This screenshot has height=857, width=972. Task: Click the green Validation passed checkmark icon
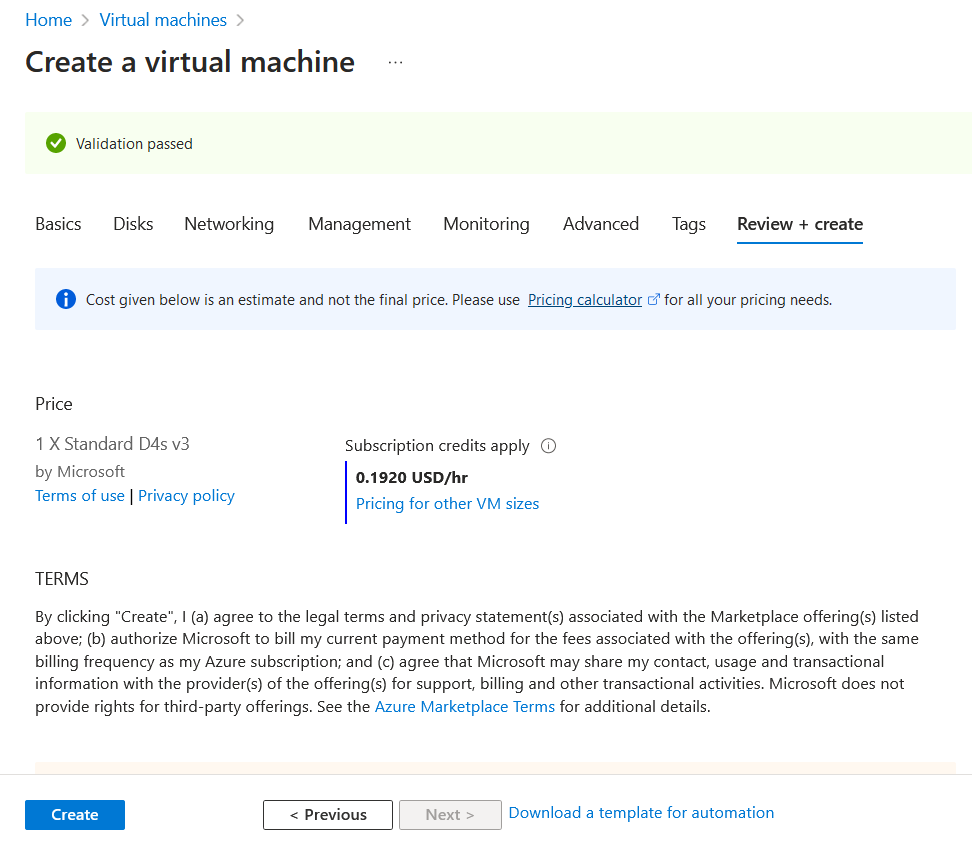(x=56, y=144)
